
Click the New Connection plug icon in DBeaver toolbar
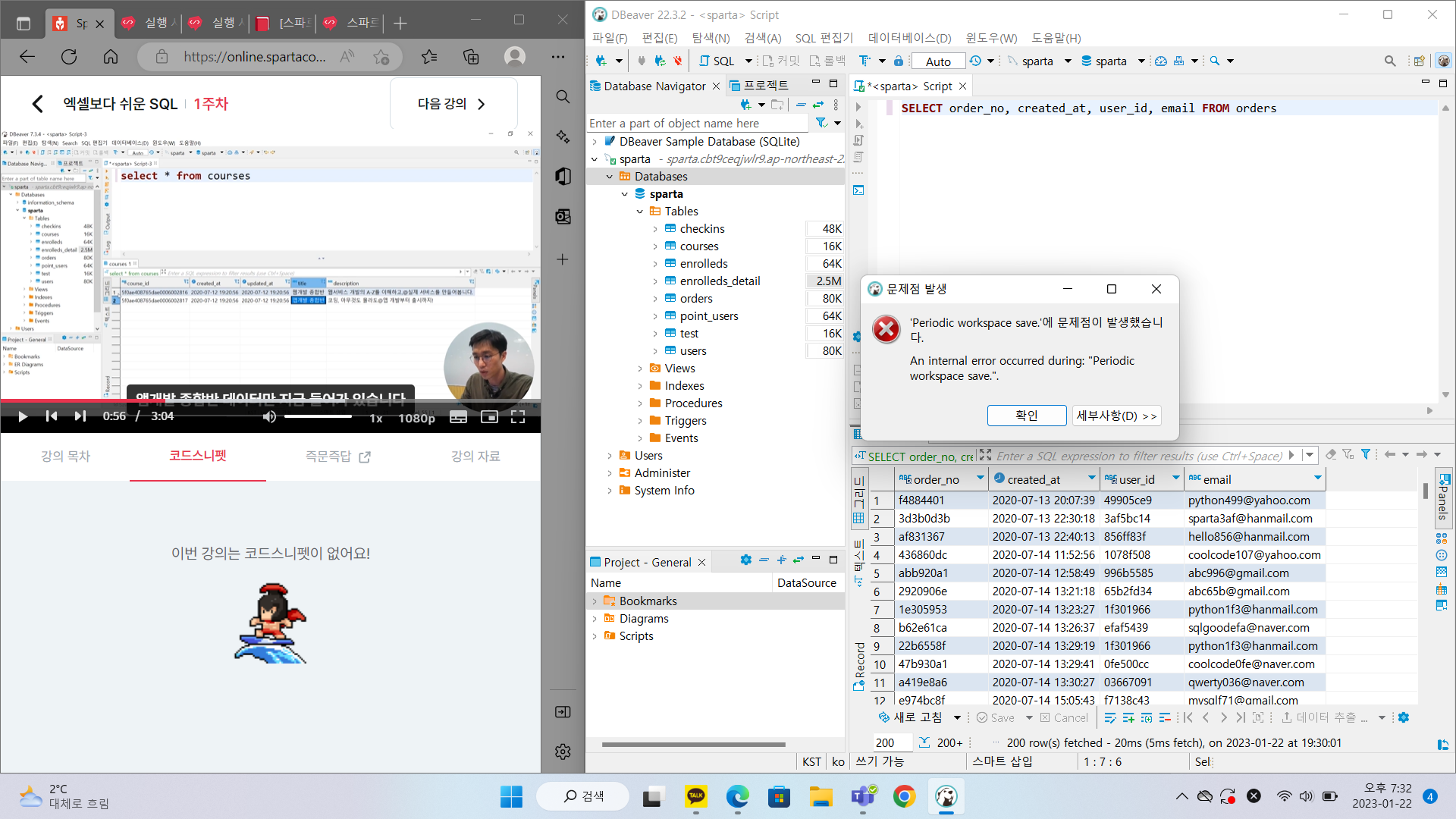point(601,61)
